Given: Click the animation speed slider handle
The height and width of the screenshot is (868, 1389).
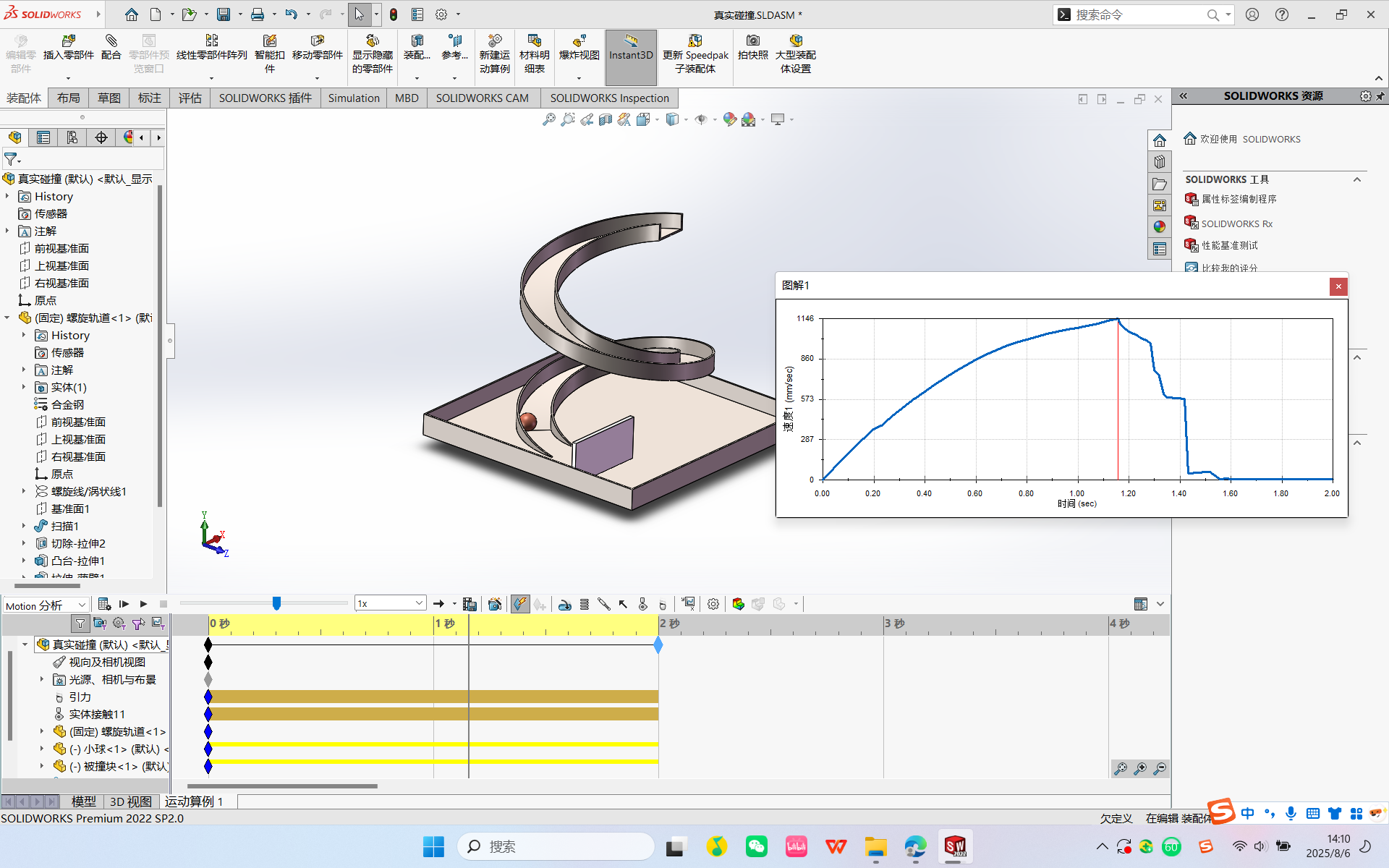Looking at the screenshot, I should [x=277, y=602].
